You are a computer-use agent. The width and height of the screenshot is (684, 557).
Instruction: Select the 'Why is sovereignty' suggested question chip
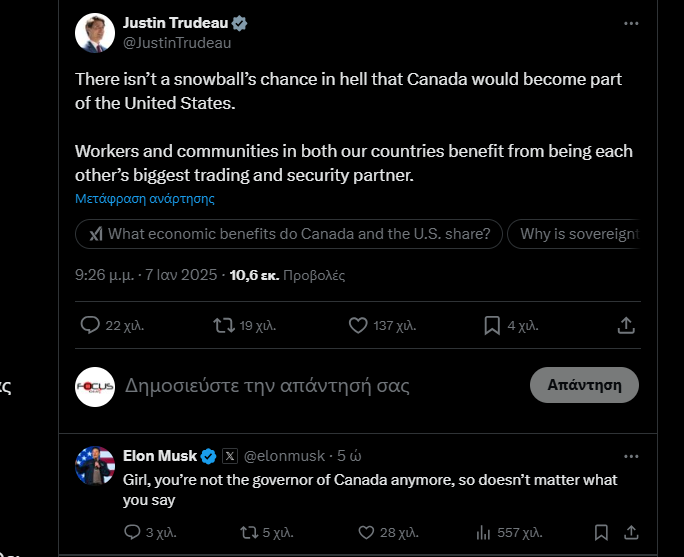pos(578,234)
